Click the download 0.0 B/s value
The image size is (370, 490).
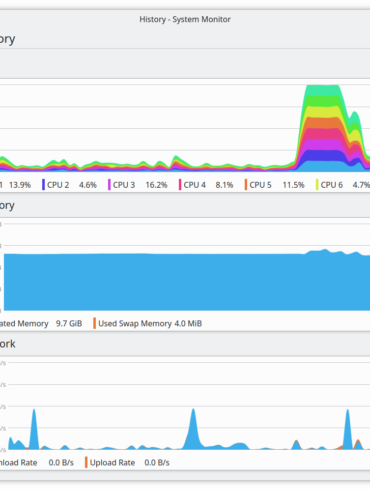click(x=61, y=462)
